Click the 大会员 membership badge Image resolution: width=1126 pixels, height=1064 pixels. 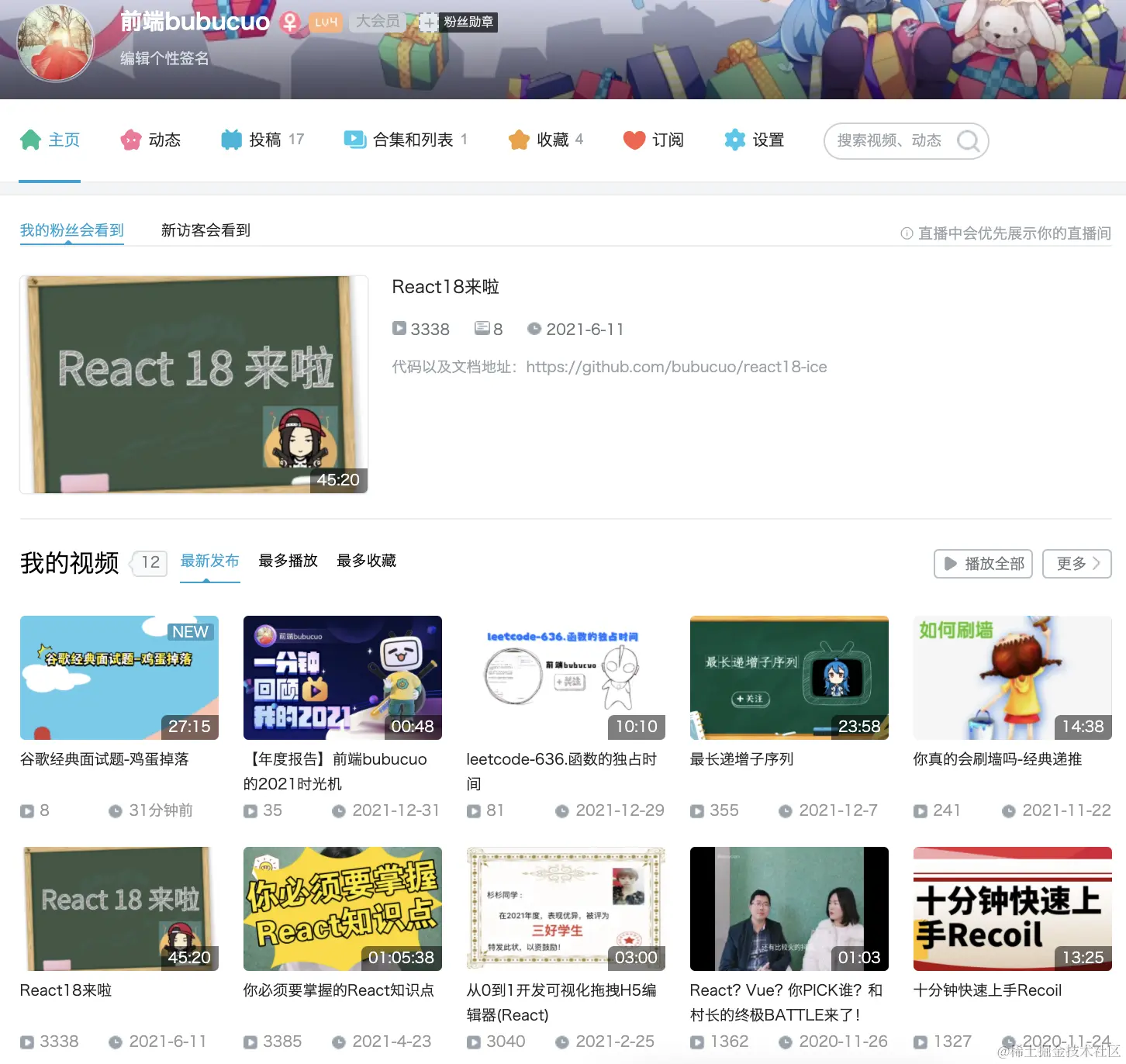[x=378, y=22]
